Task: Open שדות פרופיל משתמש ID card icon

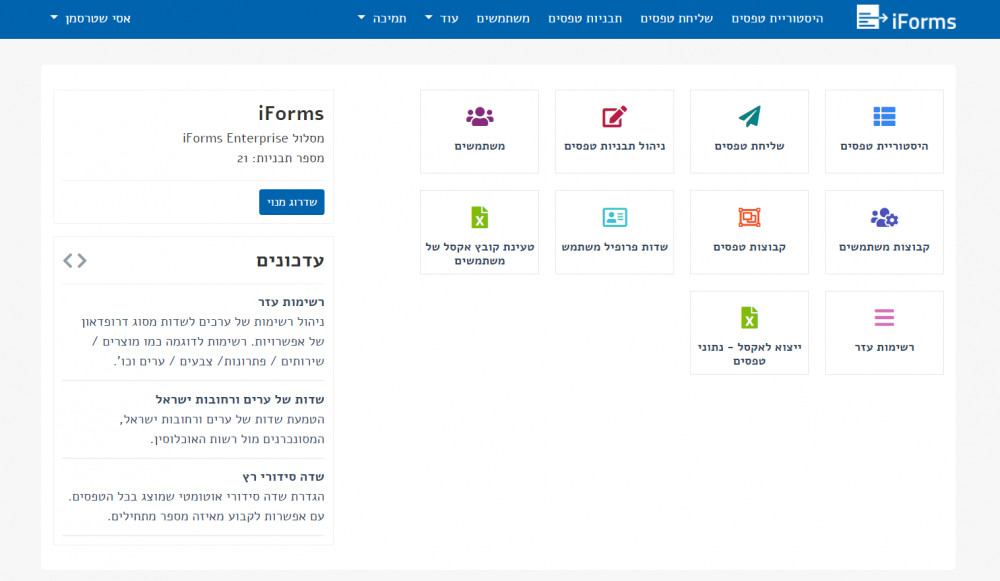Action: click(x=614, y=217)
